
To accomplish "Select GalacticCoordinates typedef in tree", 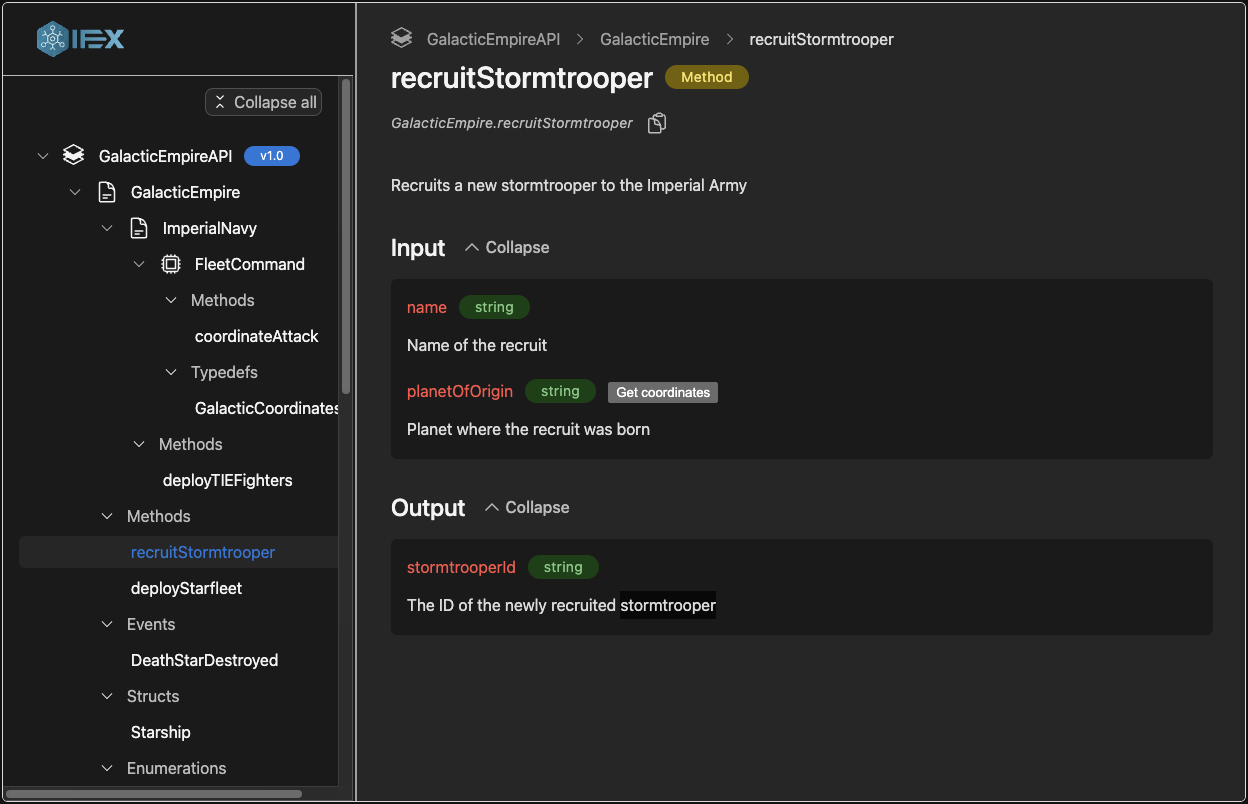I will [x=266, y=408].
